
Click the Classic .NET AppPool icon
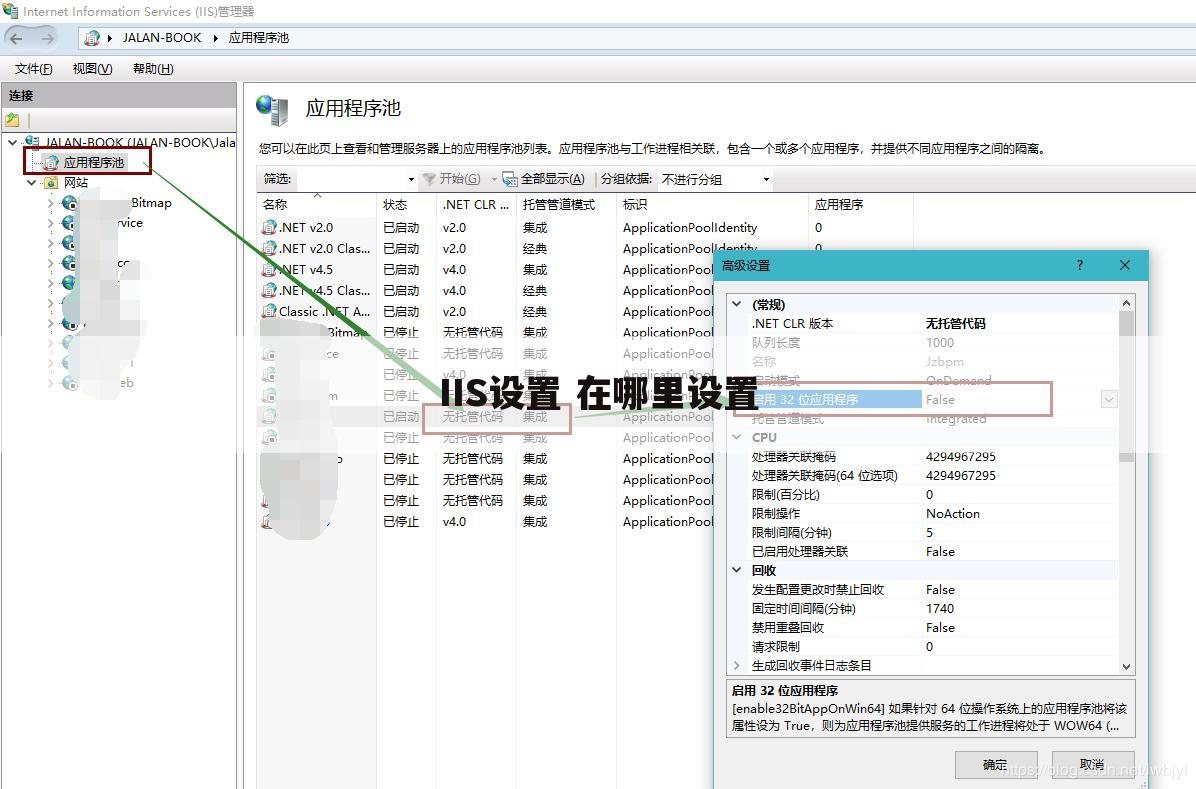click(x=270, y=311)
